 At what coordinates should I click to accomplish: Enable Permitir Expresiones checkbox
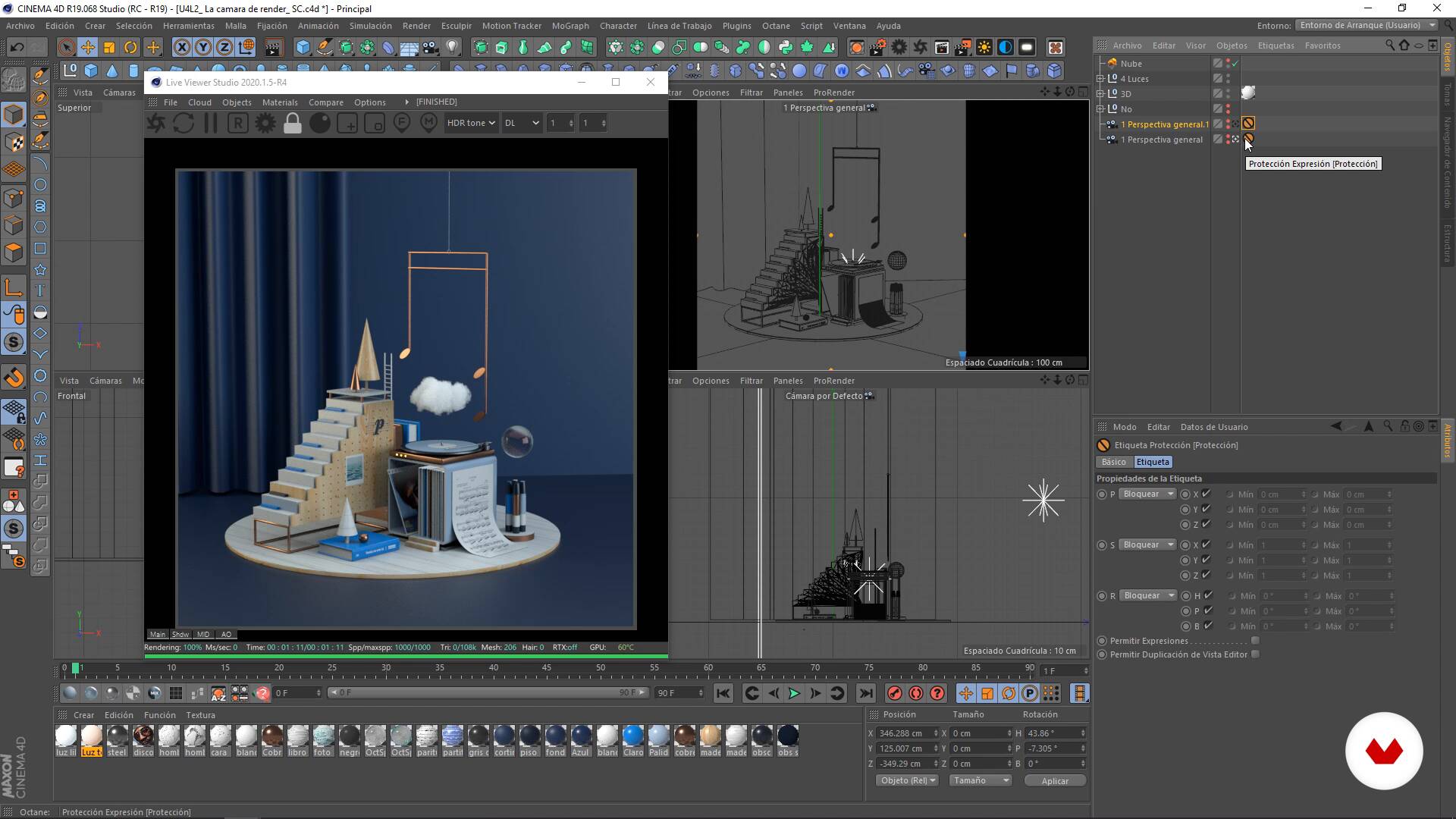click(x=1255, y=641)
